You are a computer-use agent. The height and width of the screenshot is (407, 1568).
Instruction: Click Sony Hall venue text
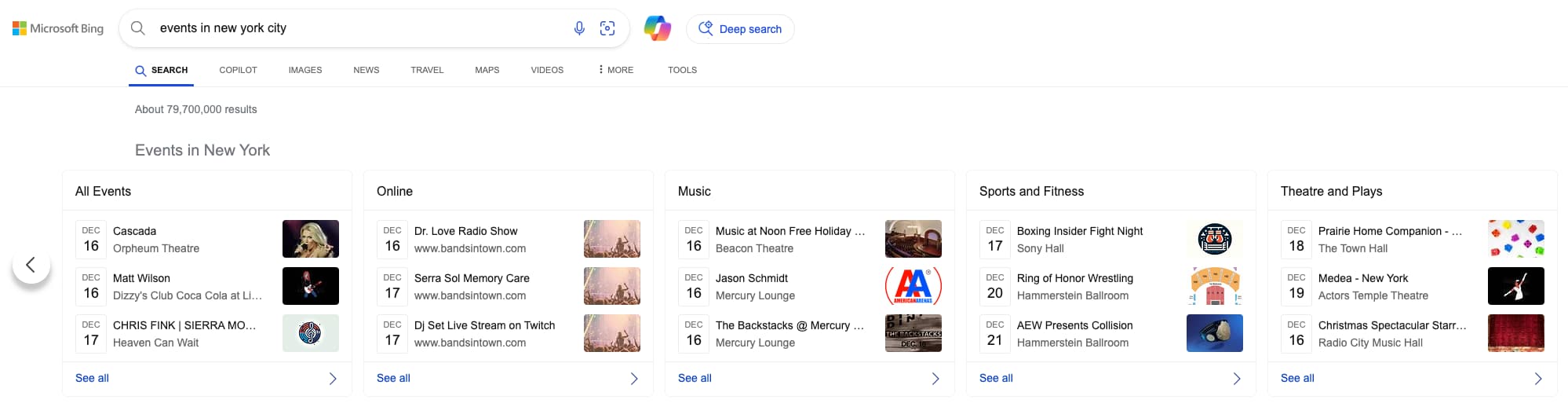point(1040,248)
